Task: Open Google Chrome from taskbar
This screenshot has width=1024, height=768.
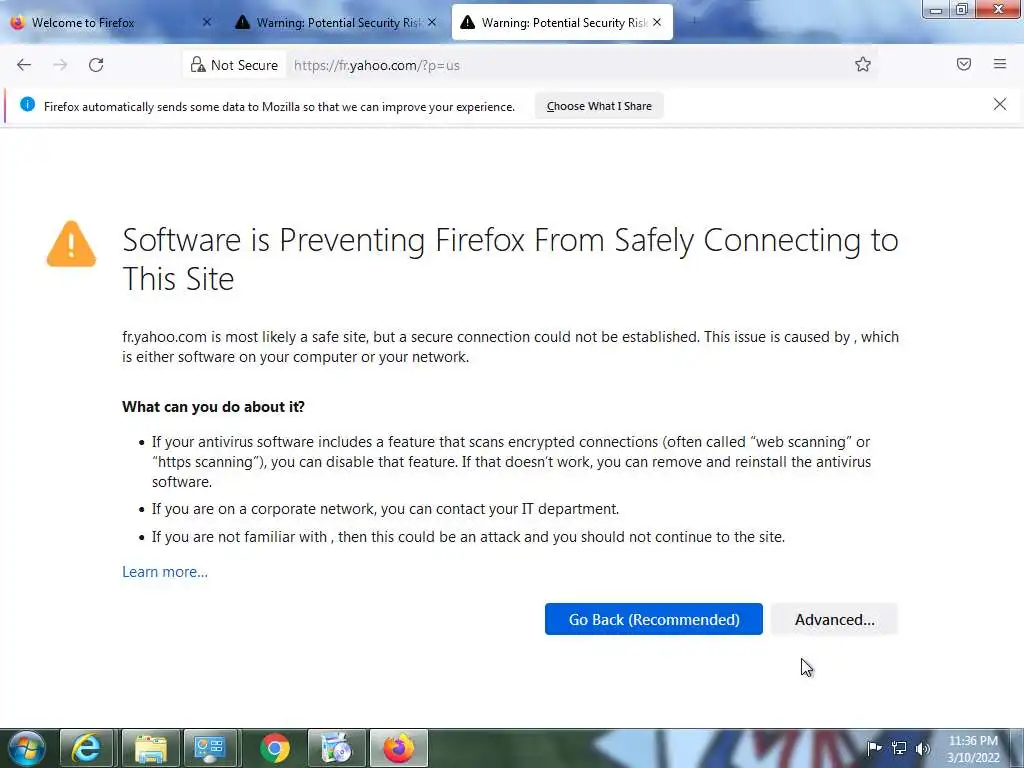Action: pos(275,747)
